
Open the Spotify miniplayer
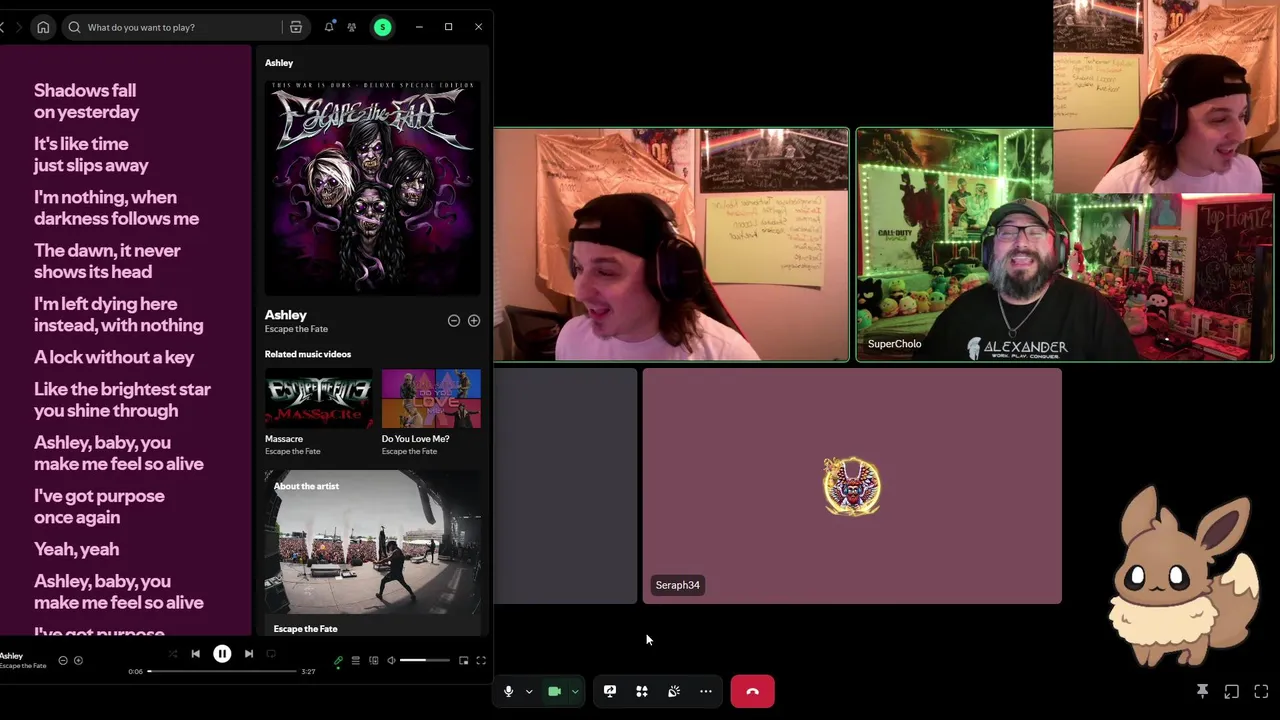click(x=463, y=661)
